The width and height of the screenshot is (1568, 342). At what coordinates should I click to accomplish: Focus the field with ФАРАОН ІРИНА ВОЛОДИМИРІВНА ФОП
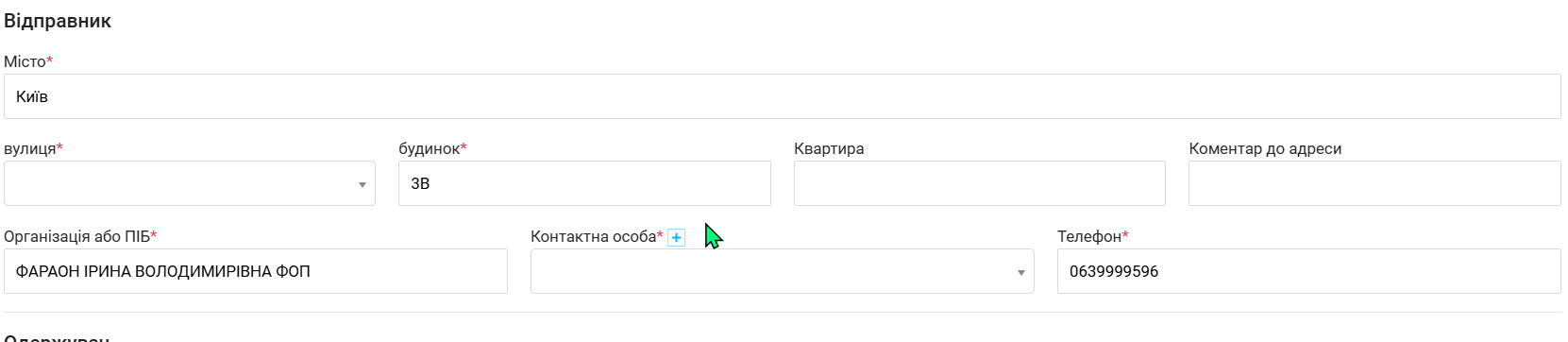[x=256, y=271]
